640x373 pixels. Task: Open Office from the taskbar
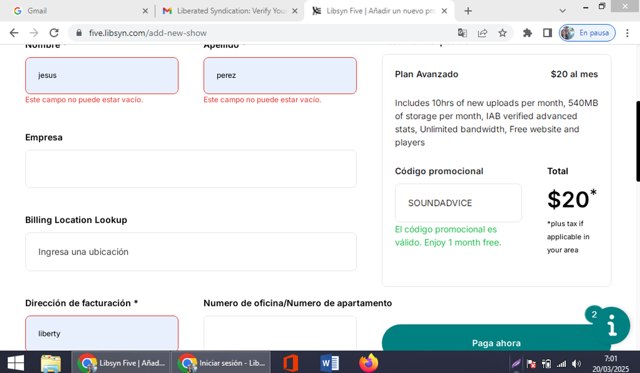[290, 362]
